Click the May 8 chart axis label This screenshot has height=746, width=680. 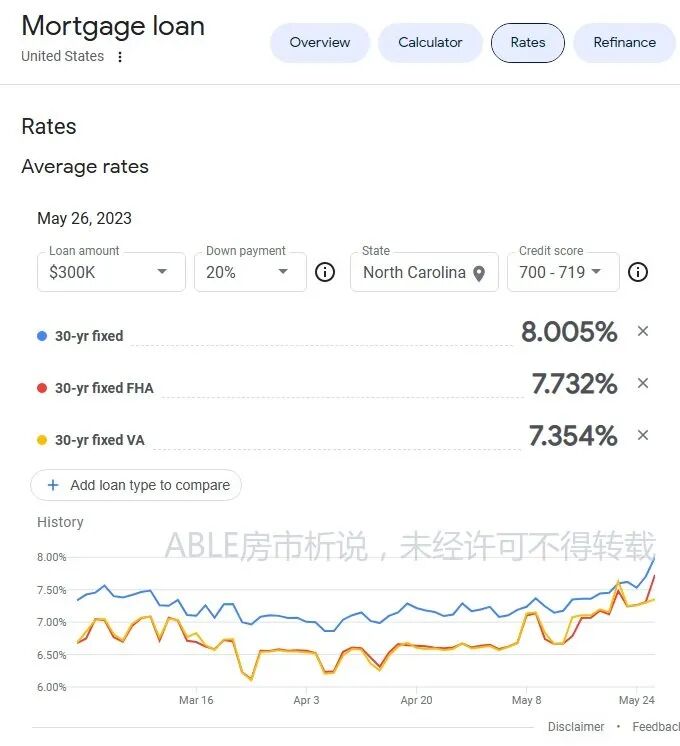(526, 700)
